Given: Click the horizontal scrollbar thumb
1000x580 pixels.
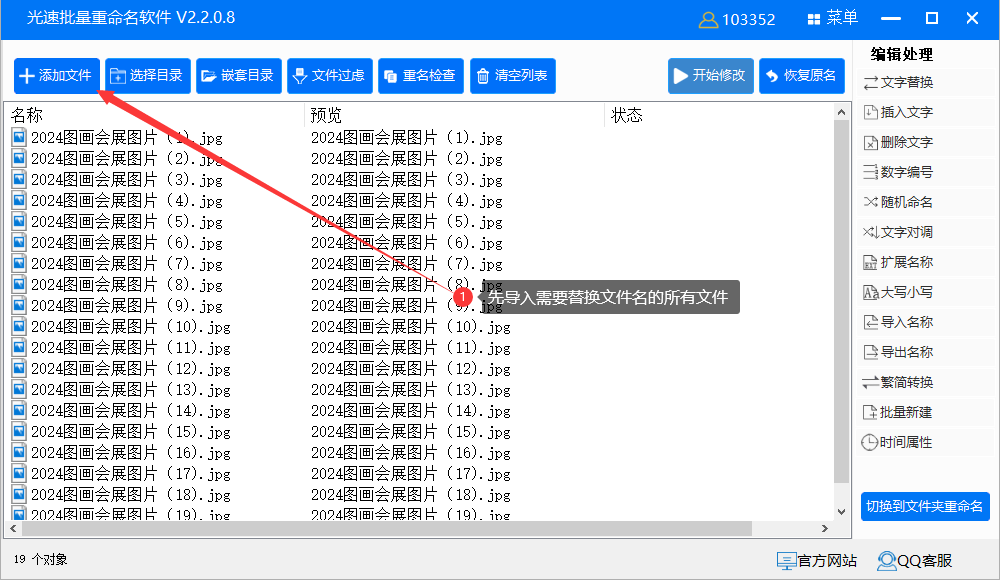Looking at the screenshot, I should click(x=387, y=529).
